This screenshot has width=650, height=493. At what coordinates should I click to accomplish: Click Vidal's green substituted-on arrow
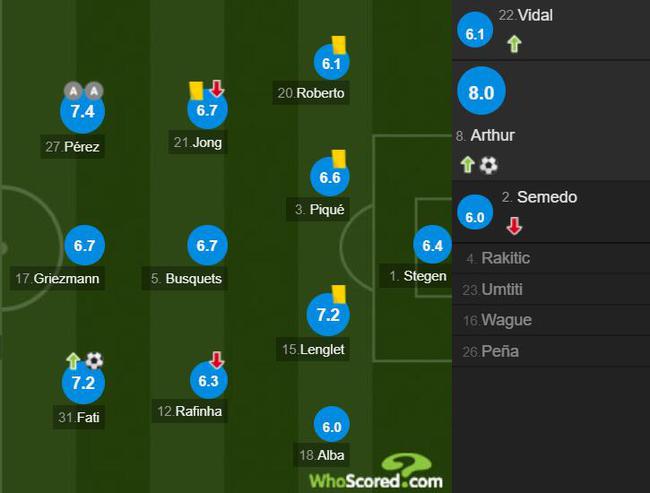click(x=514, y=44)
